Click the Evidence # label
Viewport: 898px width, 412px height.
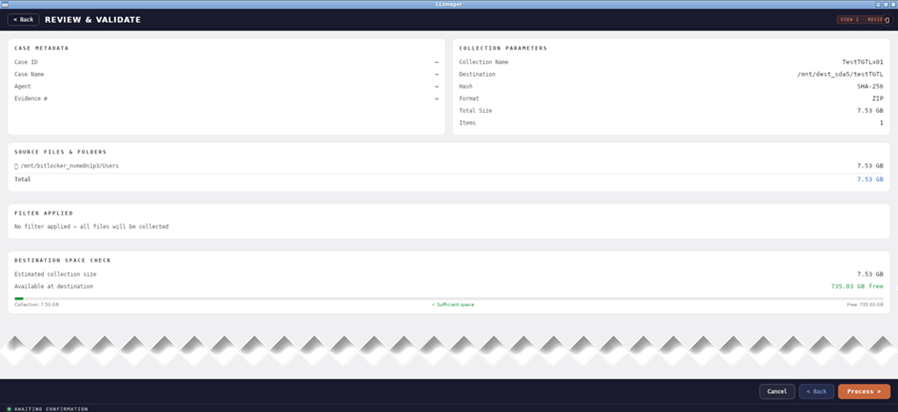[x=31, y=99]
